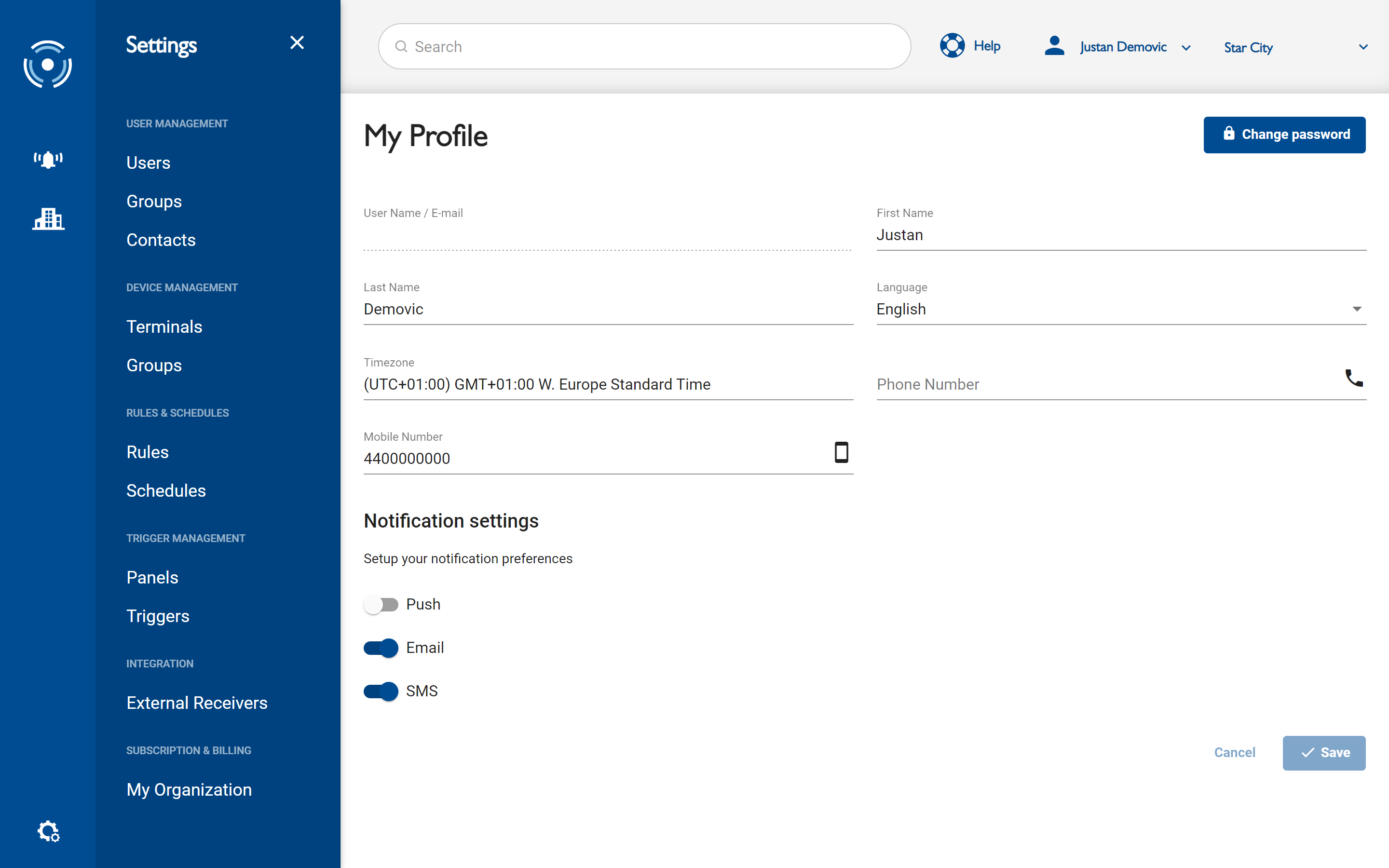Viewport: 1389px width, 868px height.
Task: Turn off the SMS notification toggle
Action: 381,691
